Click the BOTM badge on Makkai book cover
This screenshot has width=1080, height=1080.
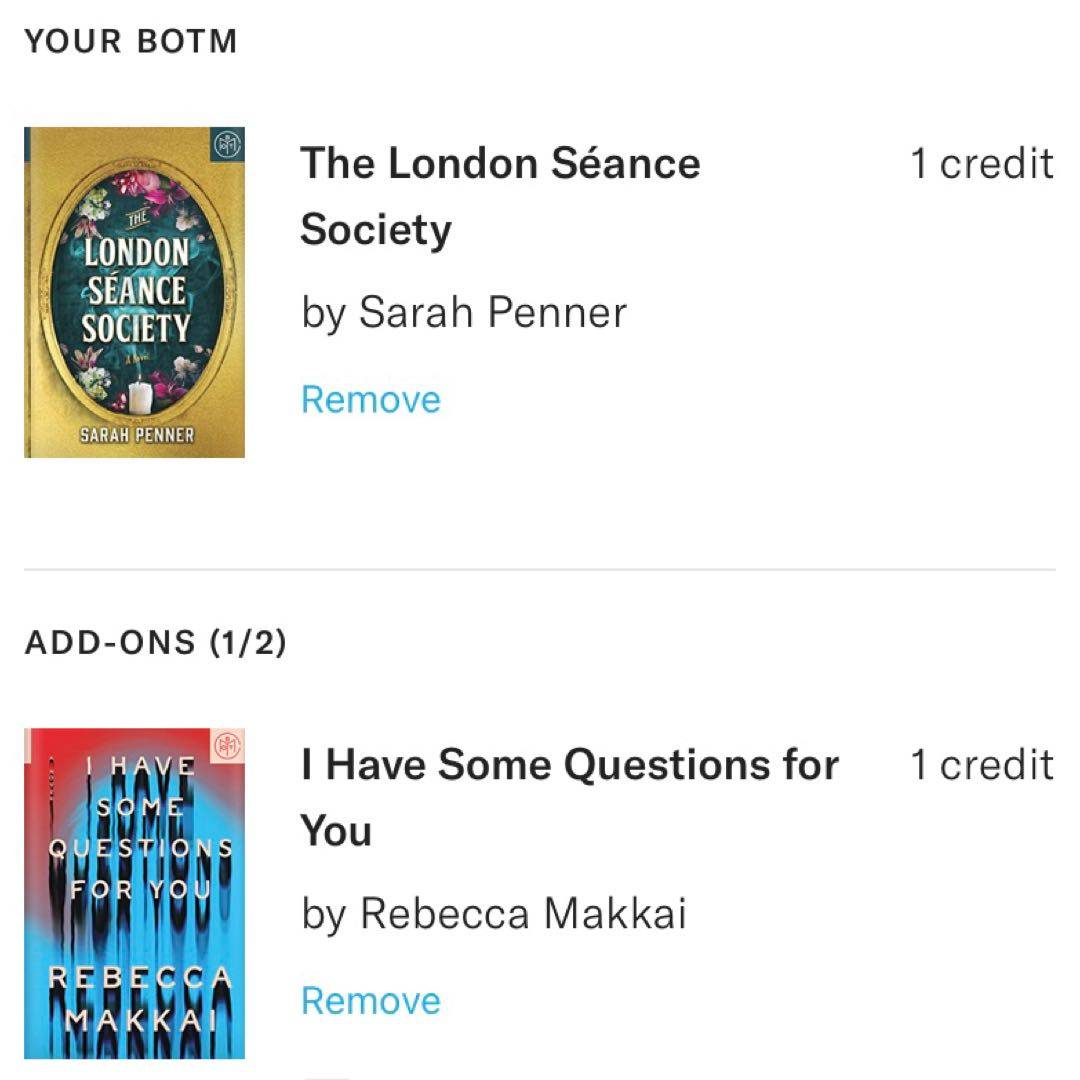pos(228,746)
